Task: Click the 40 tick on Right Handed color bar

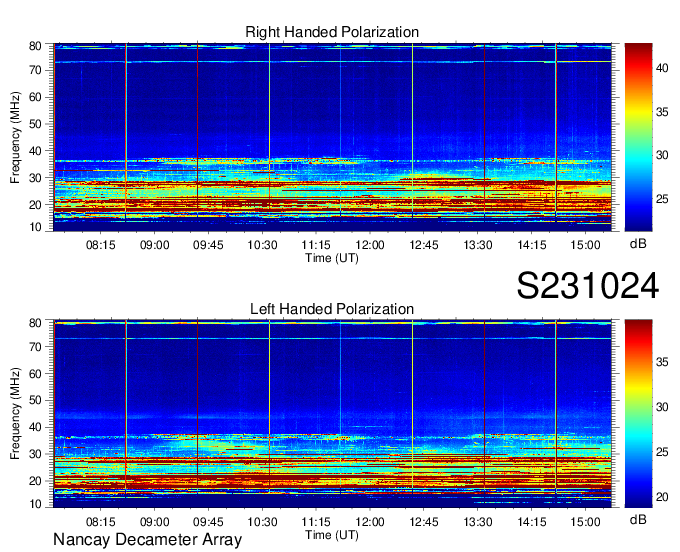Action: 662,68
